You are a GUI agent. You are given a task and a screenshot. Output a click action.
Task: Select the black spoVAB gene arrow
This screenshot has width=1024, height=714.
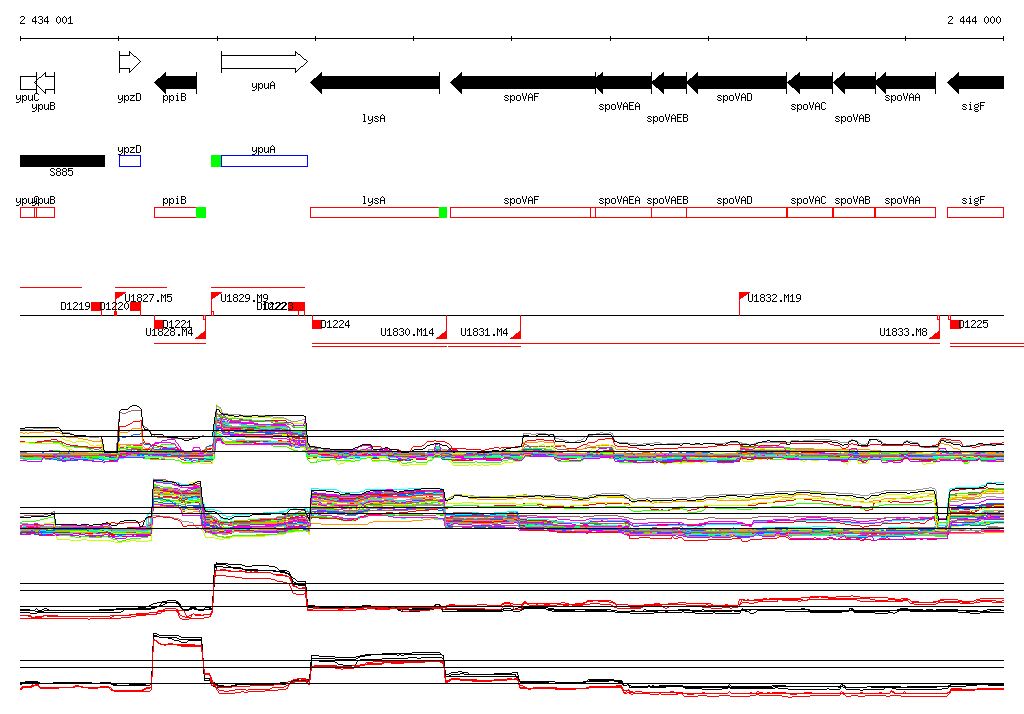tap(854, 83)
